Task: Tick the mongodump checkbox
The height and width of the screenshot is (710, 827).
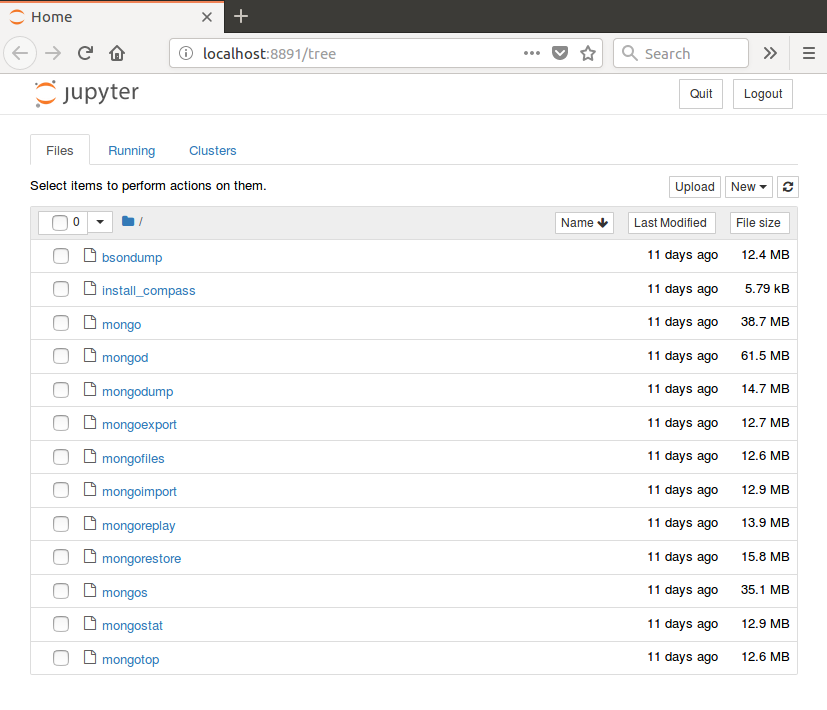Action: point(61,390)
